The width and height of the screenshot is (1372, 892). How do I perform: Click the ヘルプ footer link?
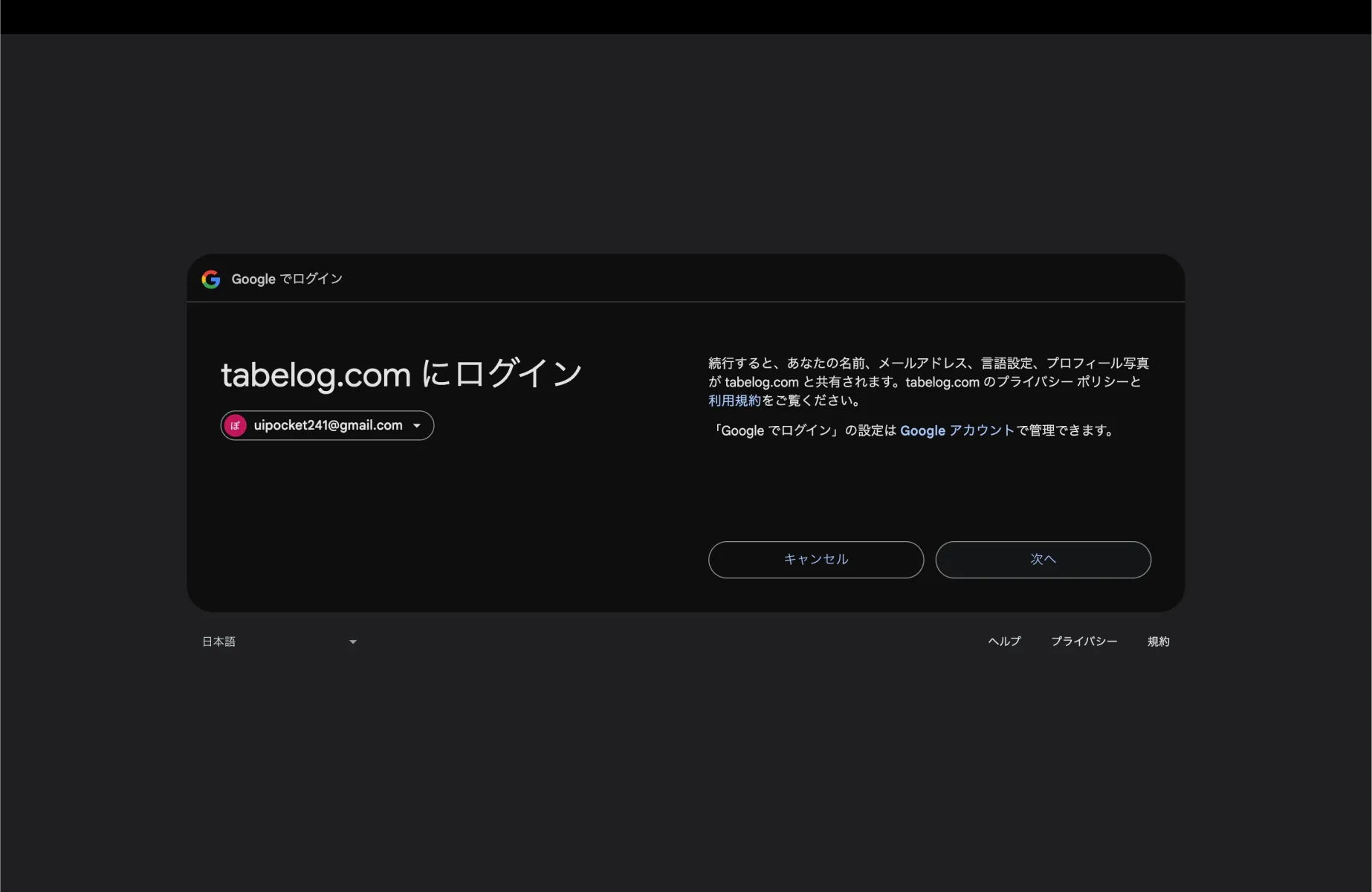[1003, 641]
